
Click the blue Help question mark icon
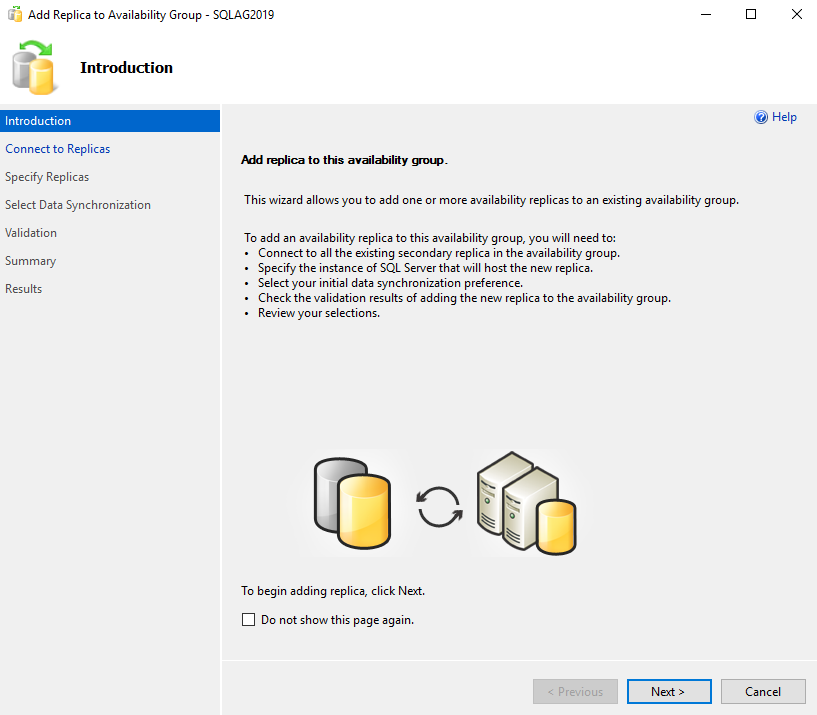(761, 118)
